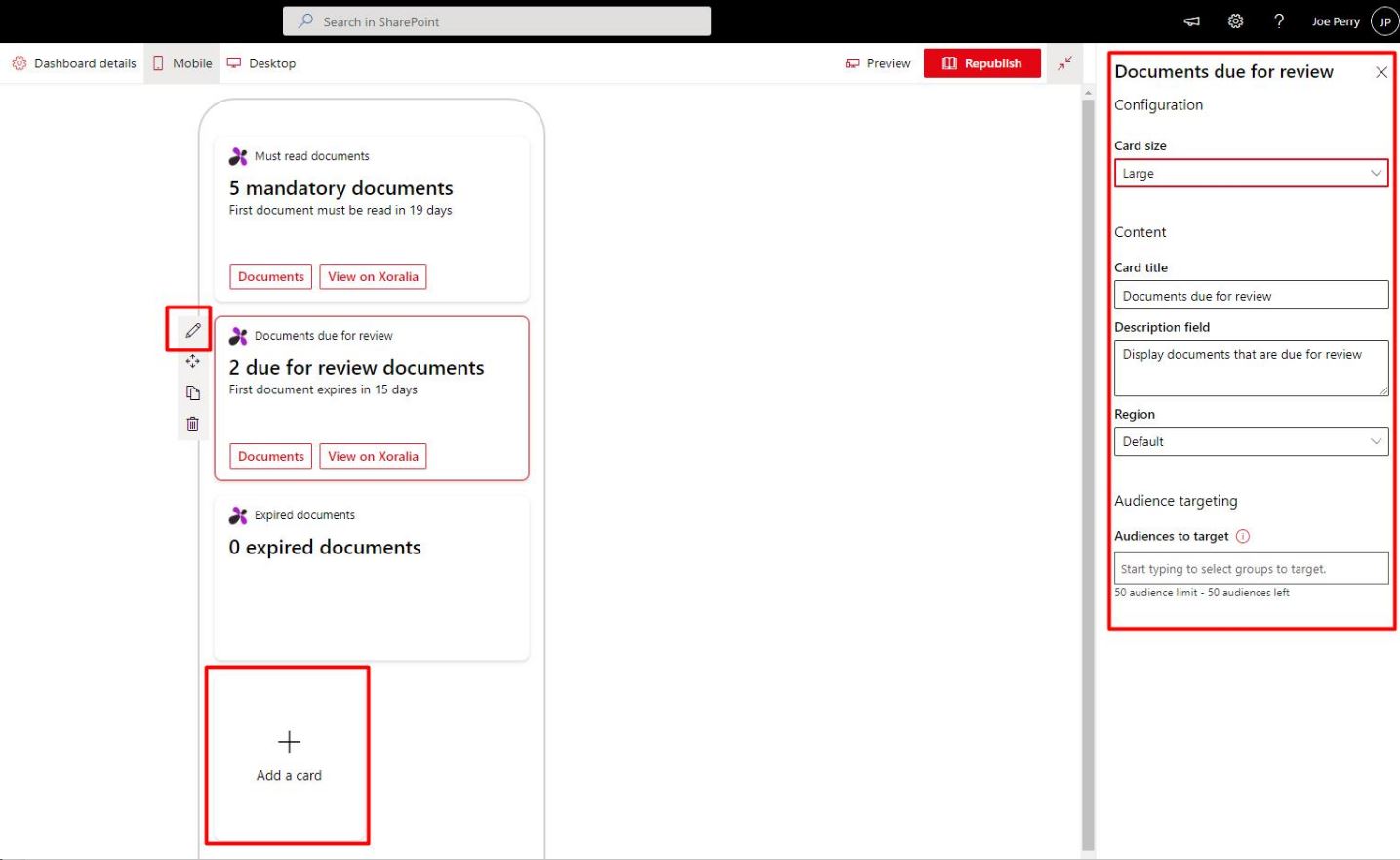Image resolution: width=1400 pixels, height=860 pixels.
Task: Click the Preview button
Action: click(x=878, y=63)
